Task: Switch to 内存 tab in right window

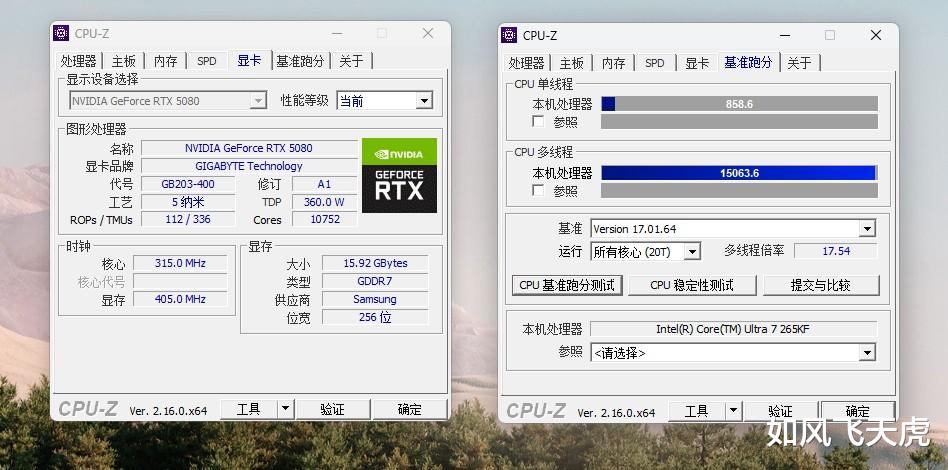Action: (614, 63)
